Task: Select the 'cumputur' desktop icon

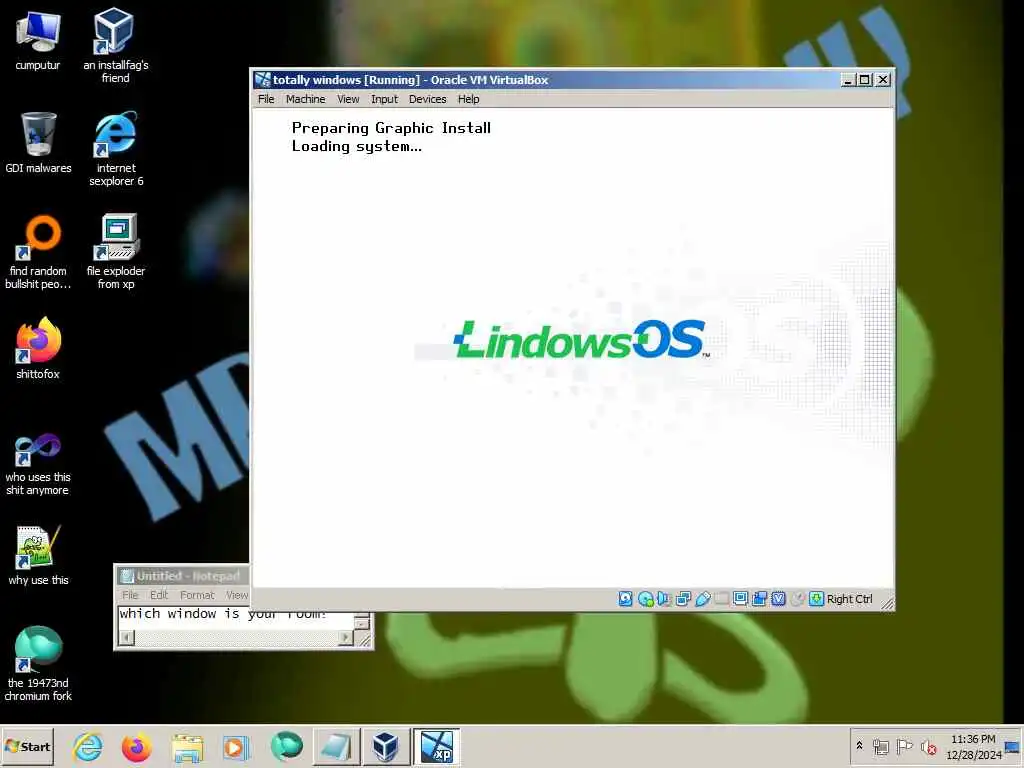Action: pyautogui.click(x=38, y=40)
